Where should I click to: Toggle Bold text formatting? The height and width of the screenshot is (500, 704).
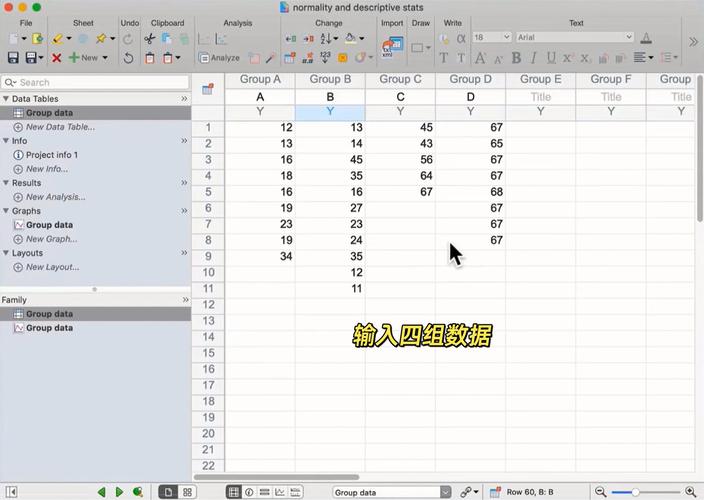pyautogui.click(x=516, y=58)
